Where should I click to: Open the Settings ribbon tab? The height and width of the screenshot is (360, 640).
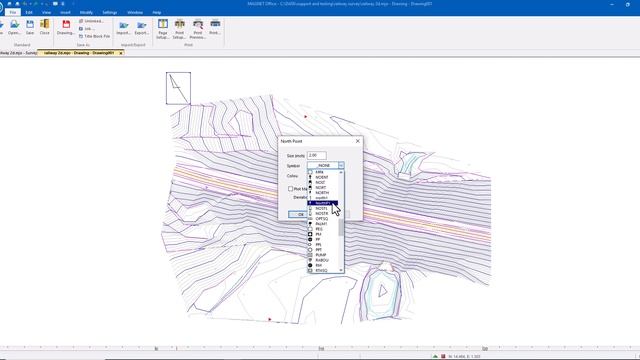click(109, 12)
